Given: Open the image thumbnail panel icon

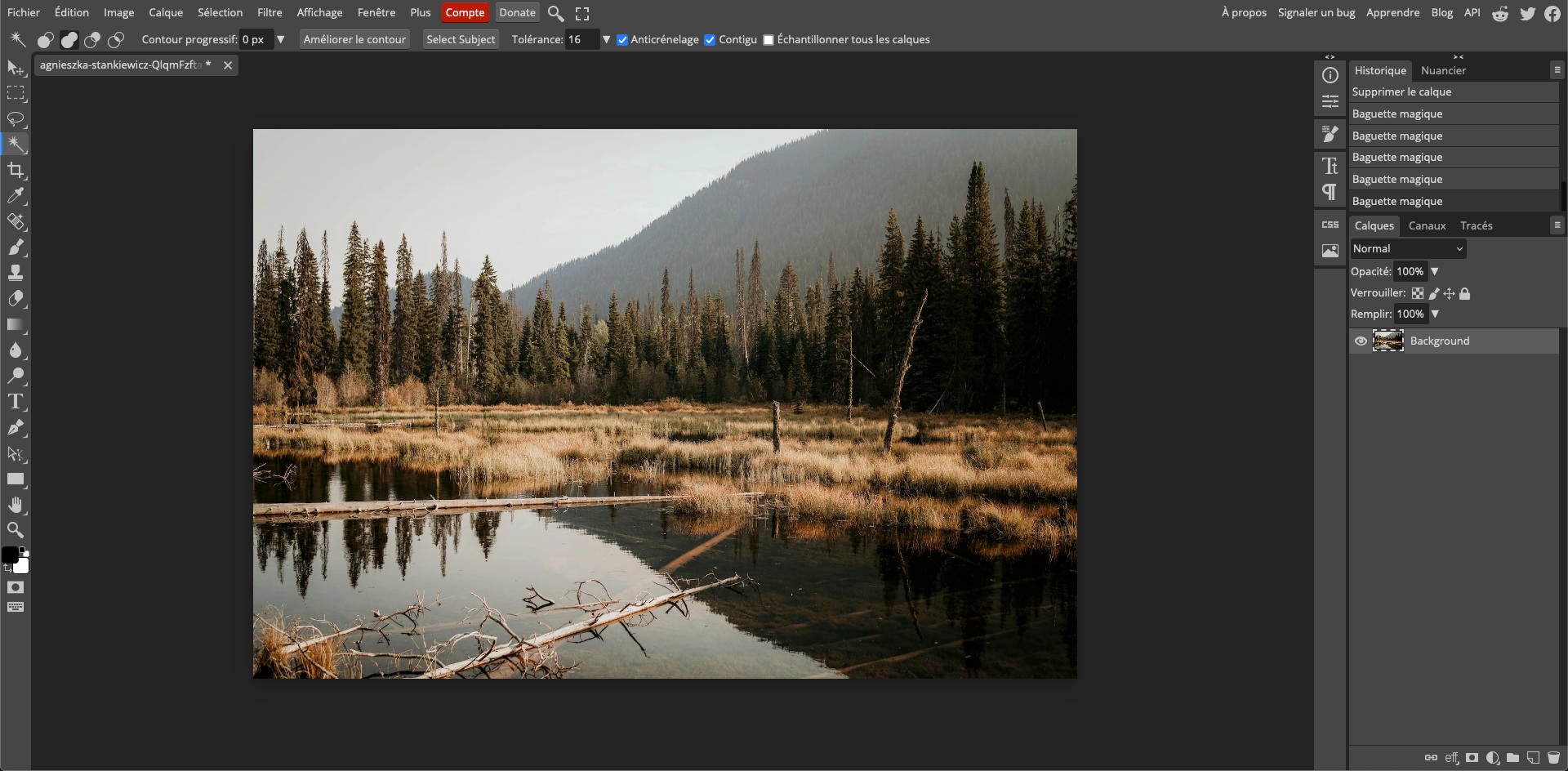Looking at the screenshot, I should click(x=1330, y=251).
